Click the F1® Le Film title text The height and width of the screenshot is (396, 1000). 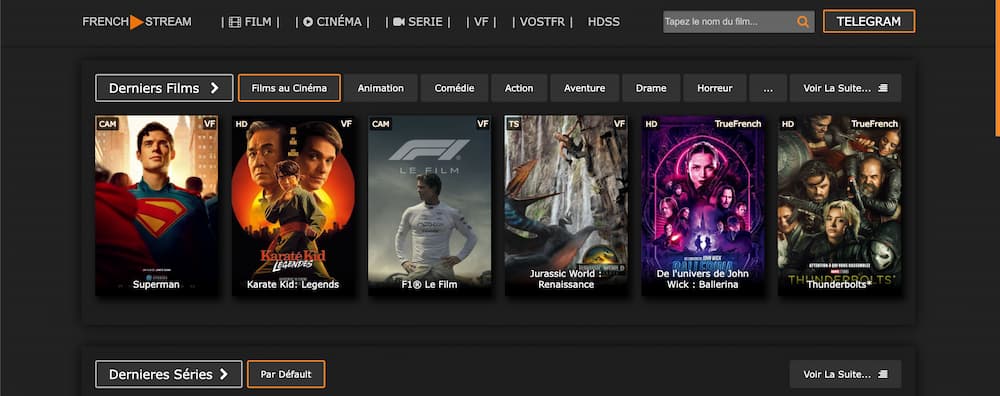[x=429, y=284]
